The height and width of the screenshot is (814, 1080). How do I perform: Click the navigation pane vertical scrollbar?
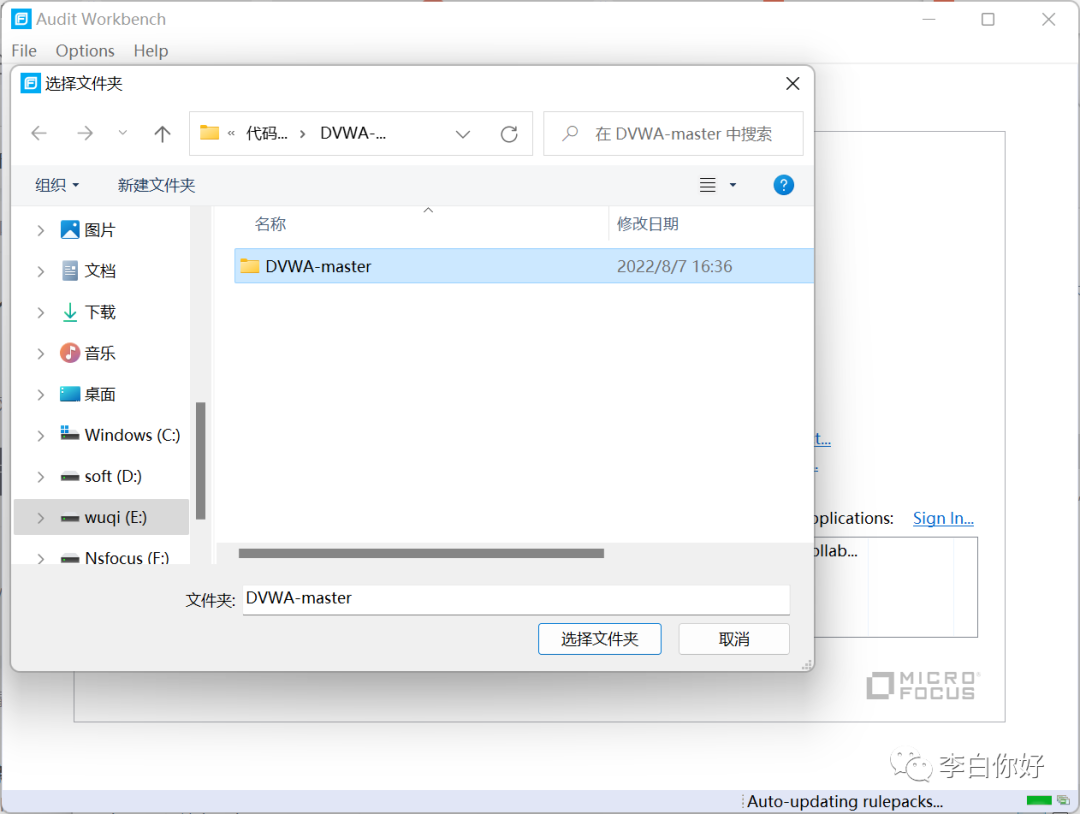(x=200, y=460)
